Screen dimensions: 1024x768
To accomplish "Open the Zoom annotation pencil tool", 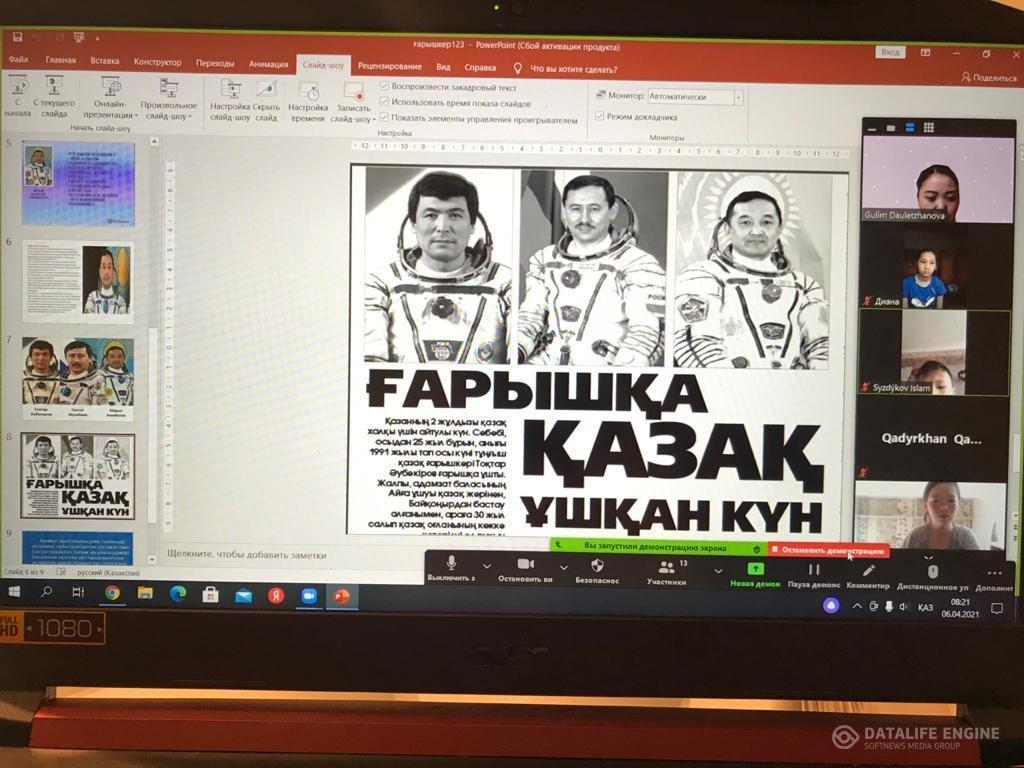I will (868, 570).
